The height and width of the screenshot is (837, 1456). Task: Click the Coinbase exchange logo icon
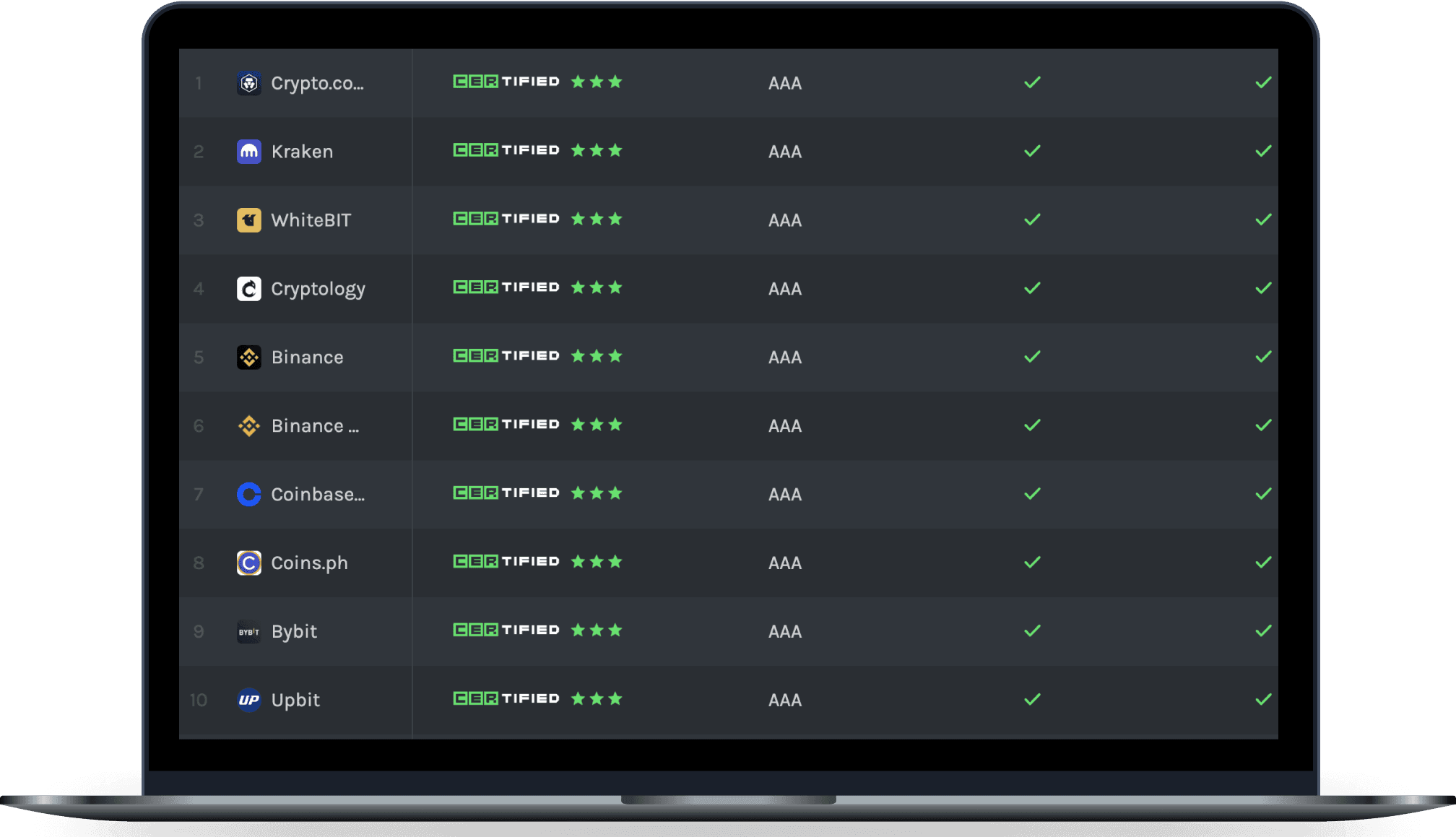tap(249, 495)
